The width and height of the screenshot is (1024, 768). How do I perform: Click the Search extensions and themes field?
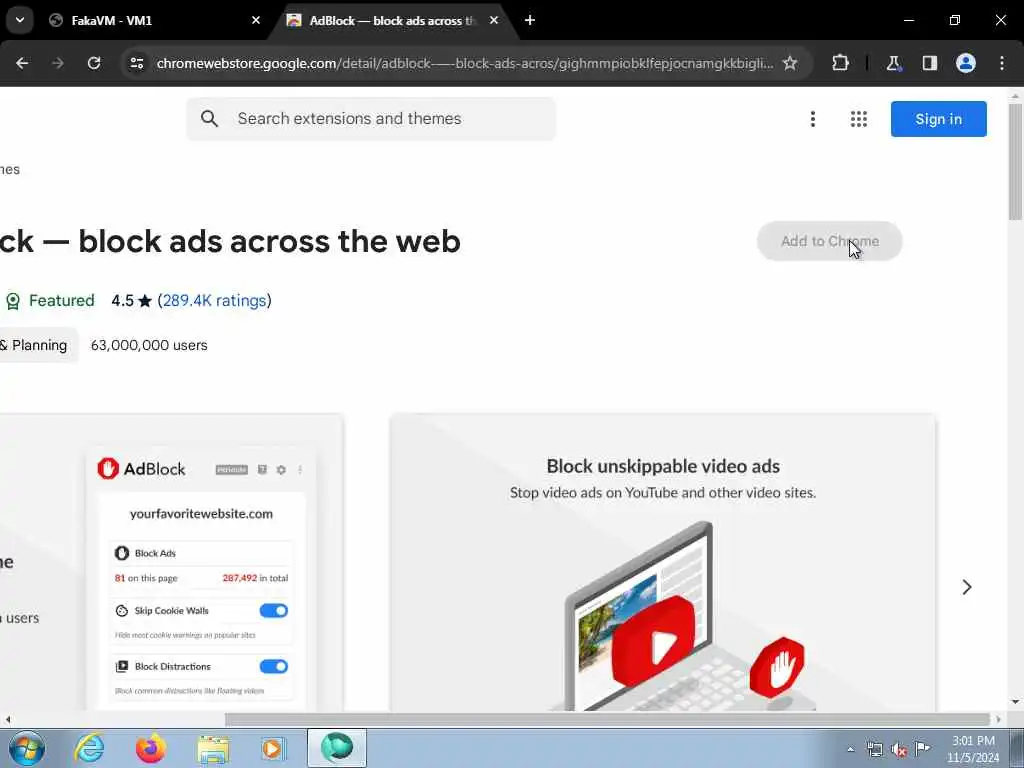point(371,119)
